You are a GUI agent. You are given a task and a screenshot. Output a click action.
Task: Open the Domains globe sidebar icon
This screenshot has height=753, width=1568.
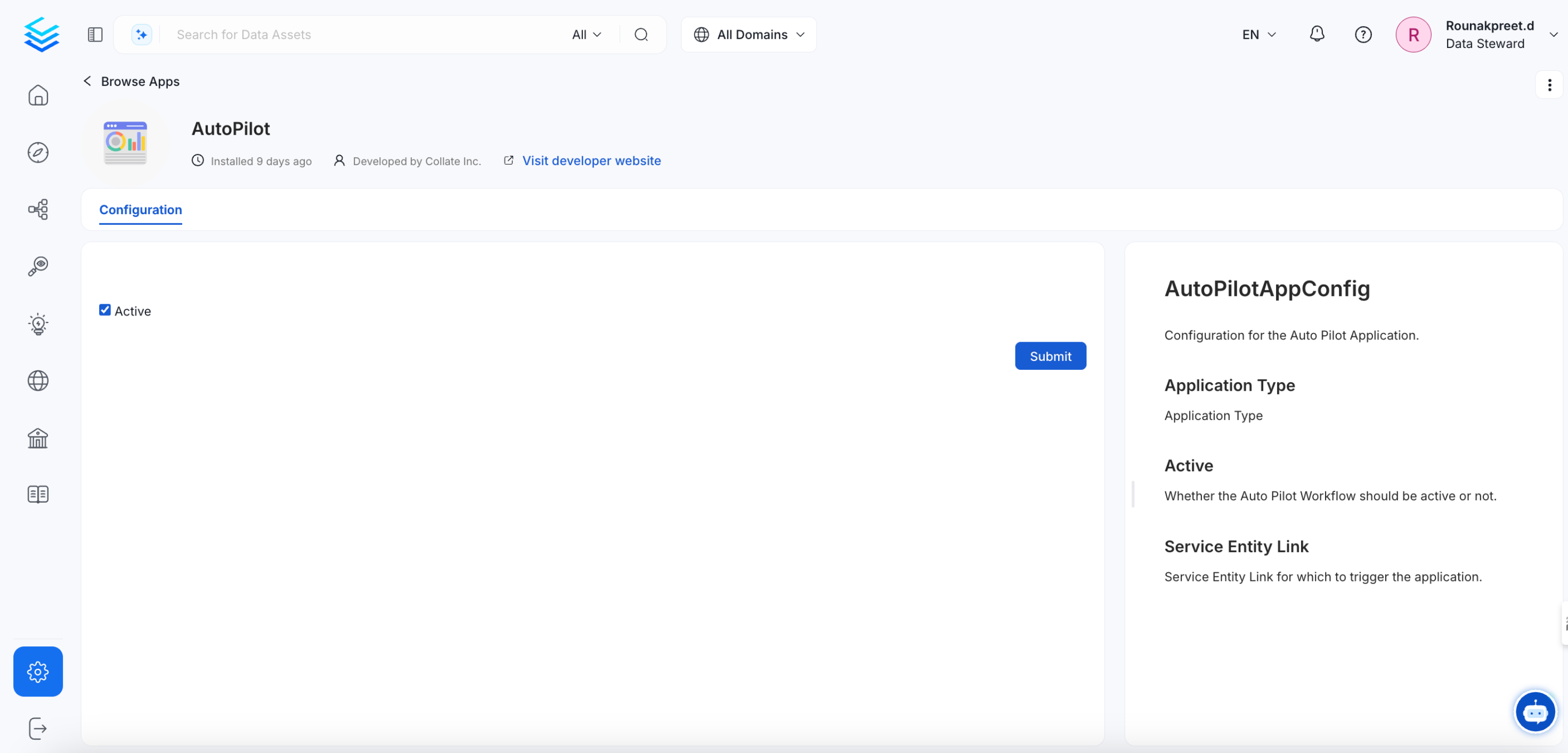pyautogui.click(x=38, y=381)
